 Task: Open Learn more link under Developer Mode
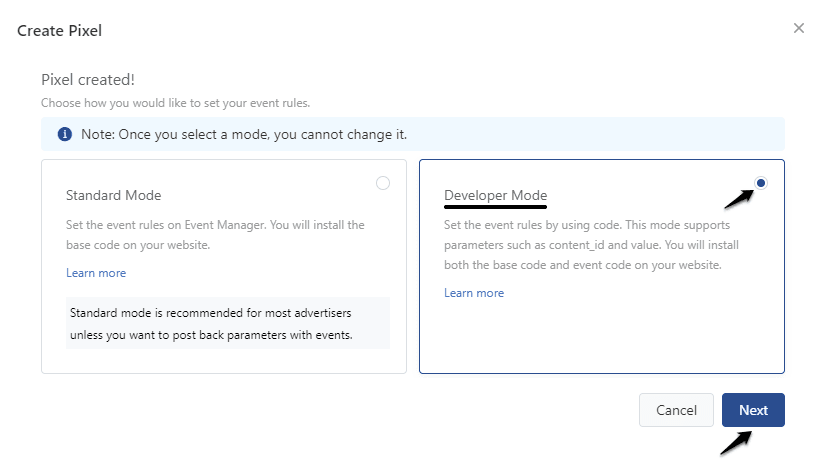474,293
